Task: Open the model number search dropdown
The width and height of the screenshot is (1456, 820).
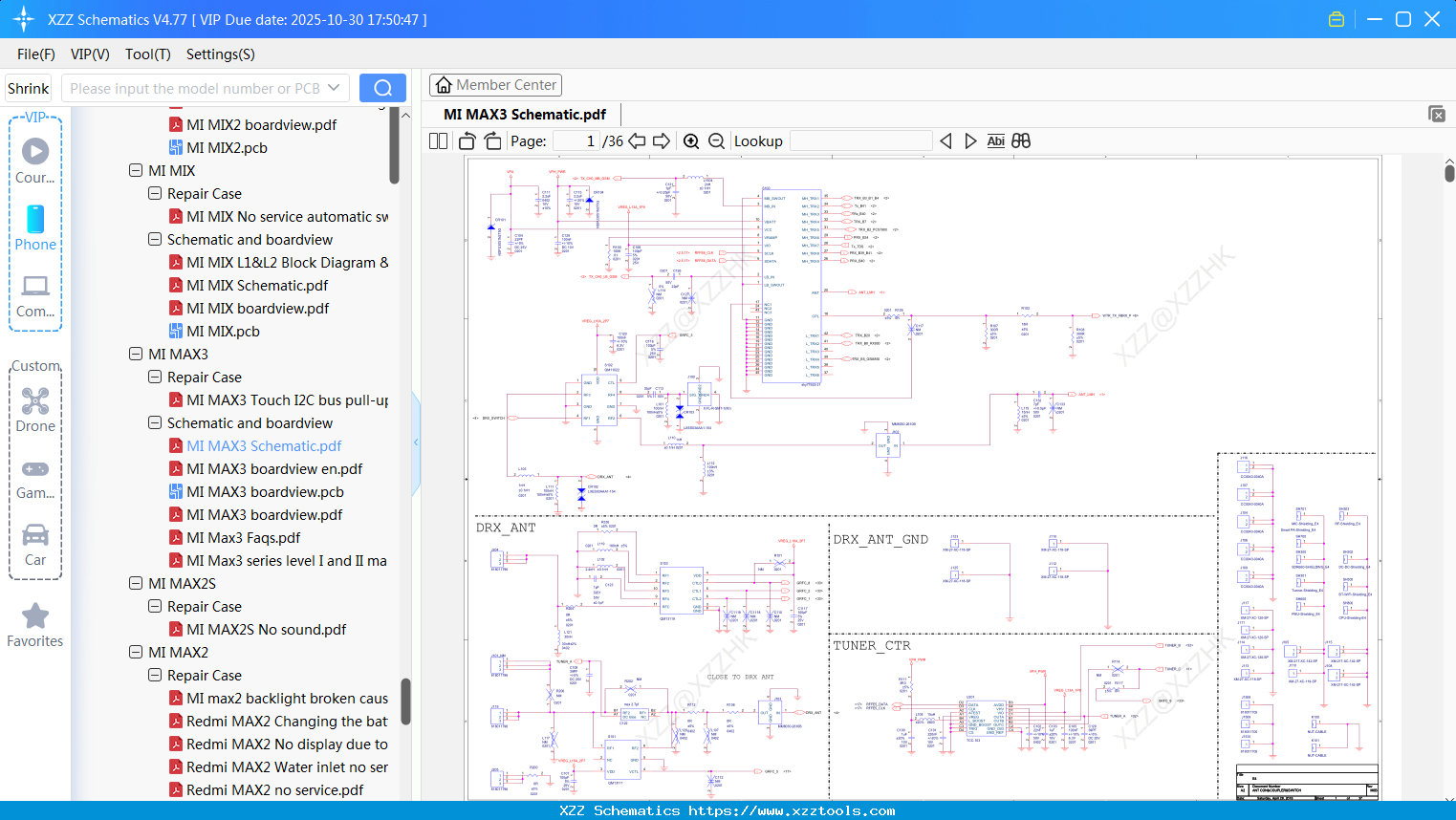Action: point(333,87)
